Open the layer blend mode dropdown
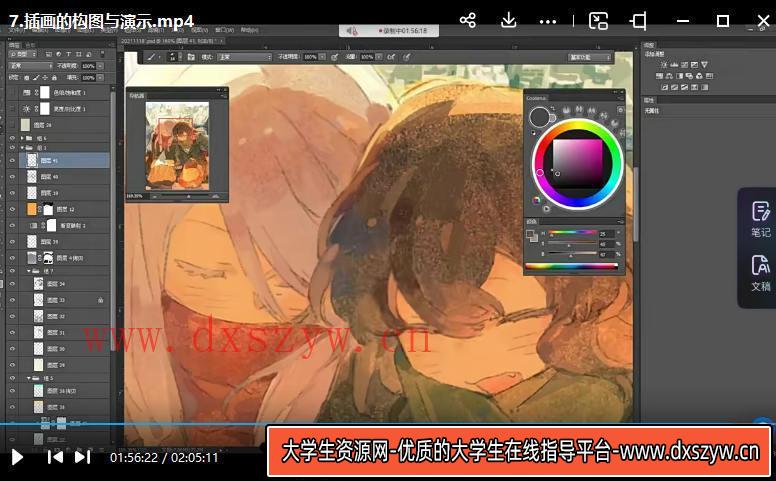 (x=30, y=66)
